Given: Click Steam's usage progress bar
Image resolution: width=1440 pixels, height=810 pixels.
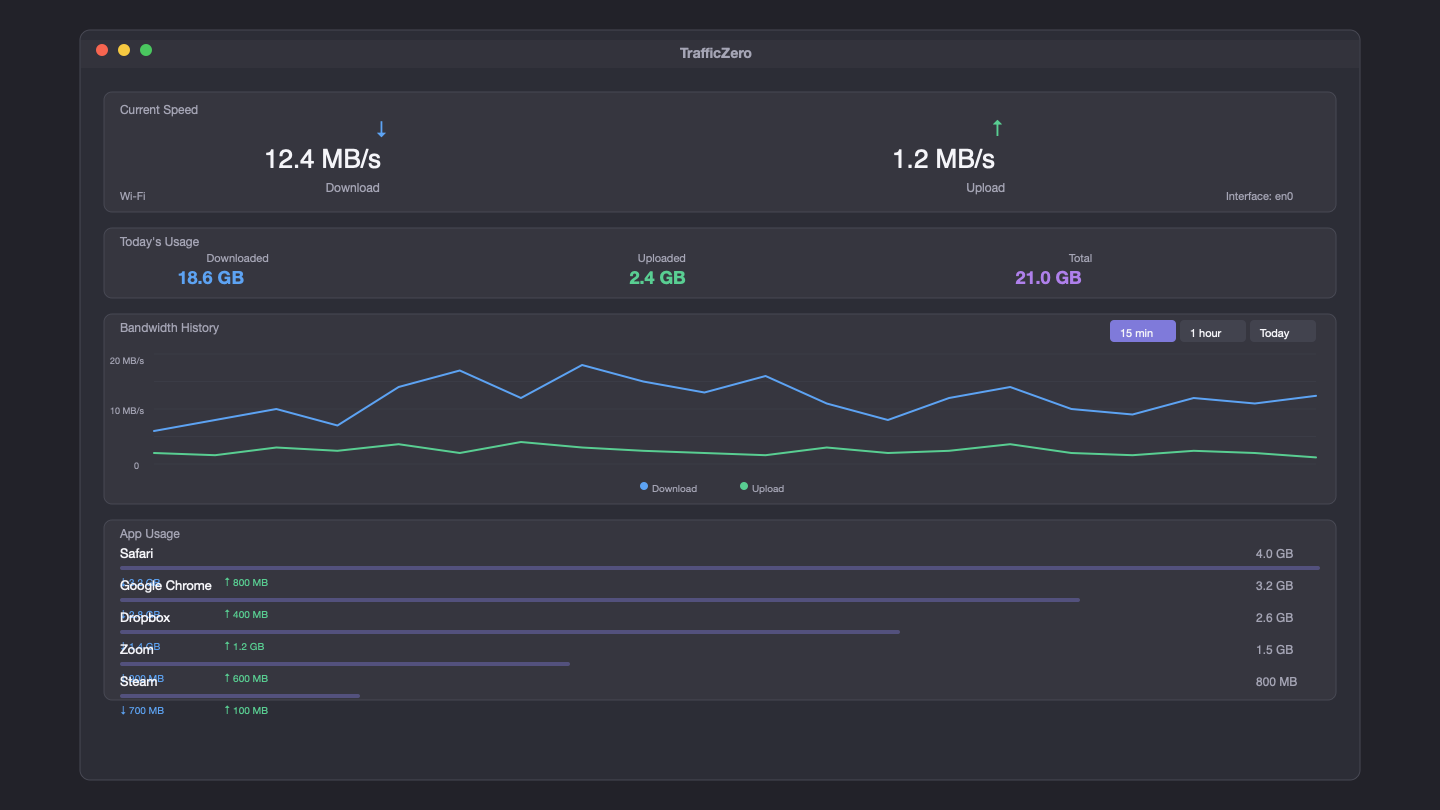Looking at the screenshot, I should point(240,696).
